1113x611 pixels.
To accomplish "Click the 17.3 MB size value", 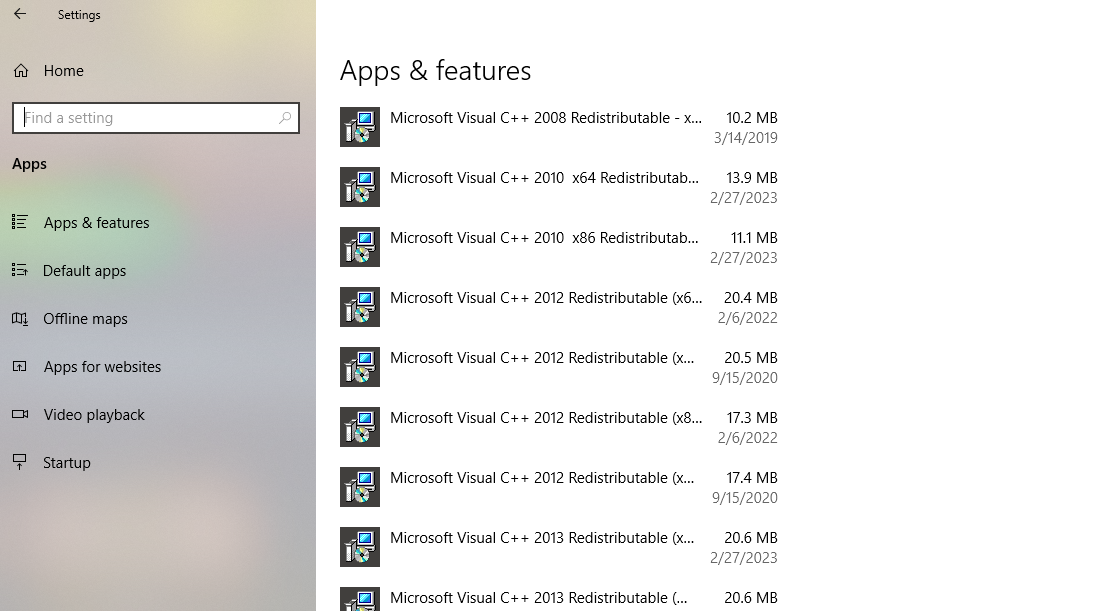I will pos(752,418).
